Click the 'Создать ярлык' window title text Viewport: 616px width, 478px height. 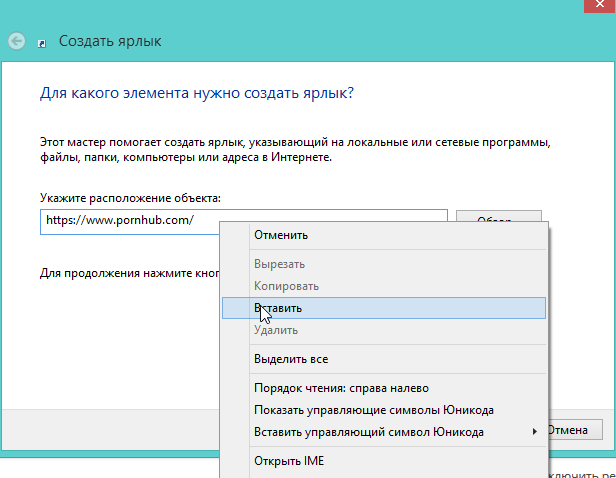[x=110, y=42]
